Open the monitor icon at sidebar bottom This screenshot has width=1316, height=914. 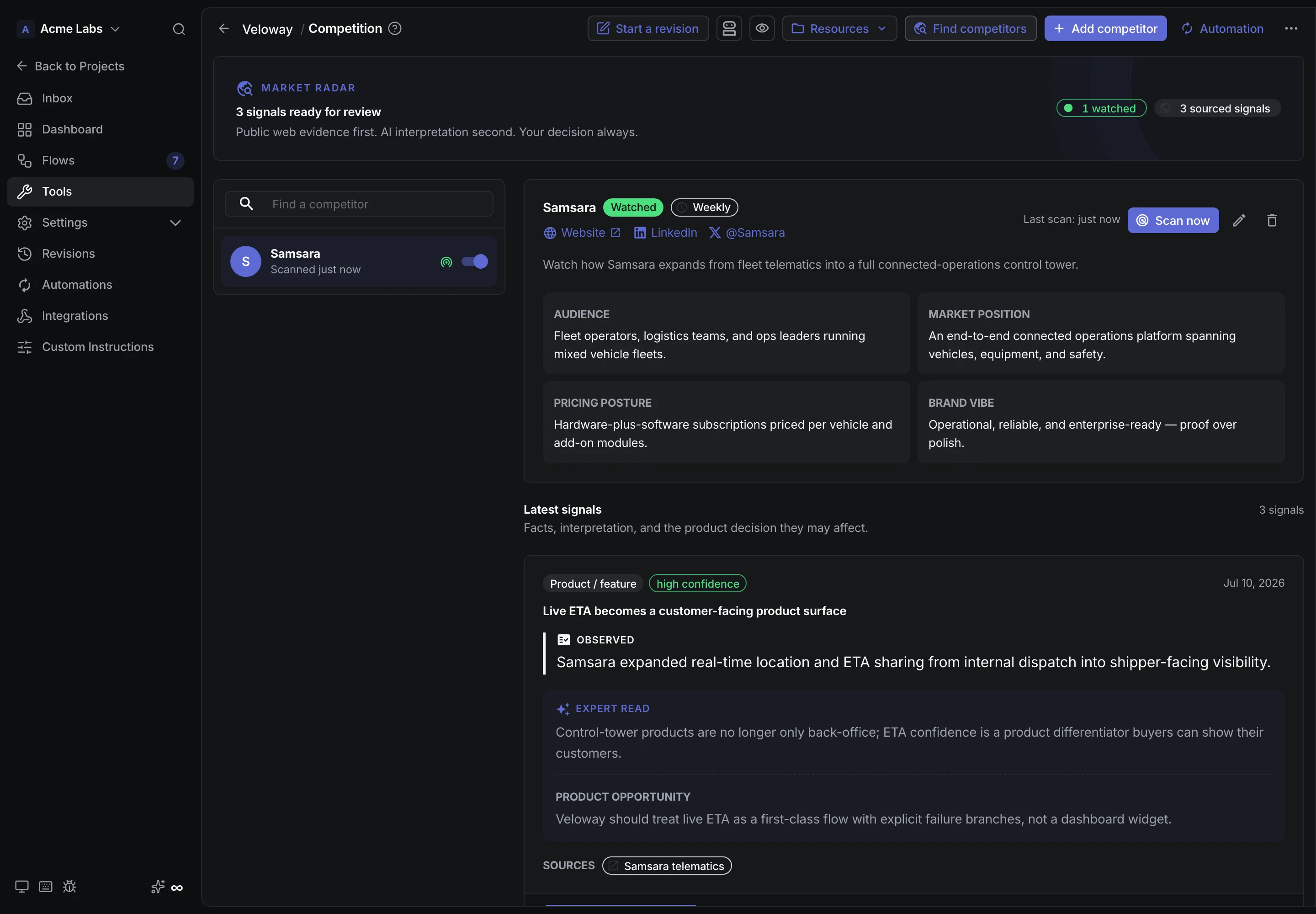coord(22,887)
